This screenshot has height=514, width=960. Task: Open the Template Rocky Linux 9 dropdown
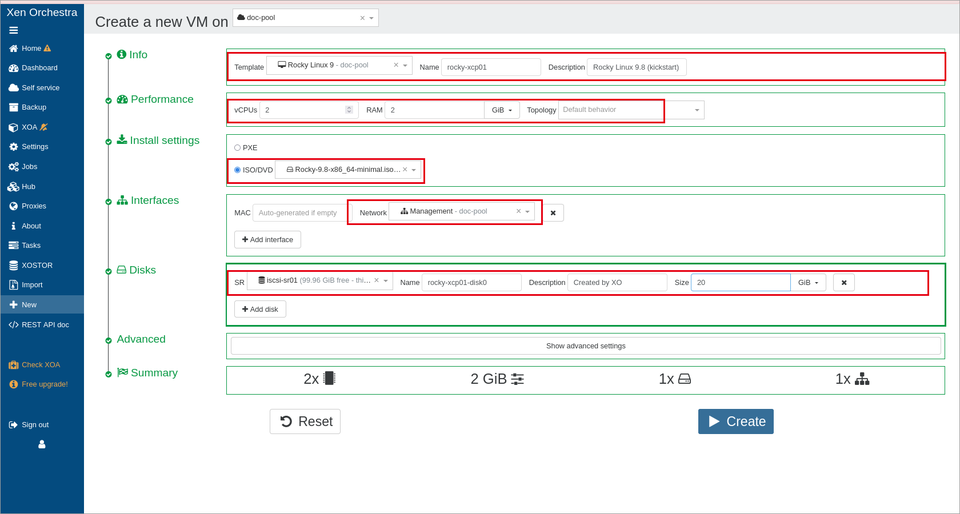tap(405, 65)
